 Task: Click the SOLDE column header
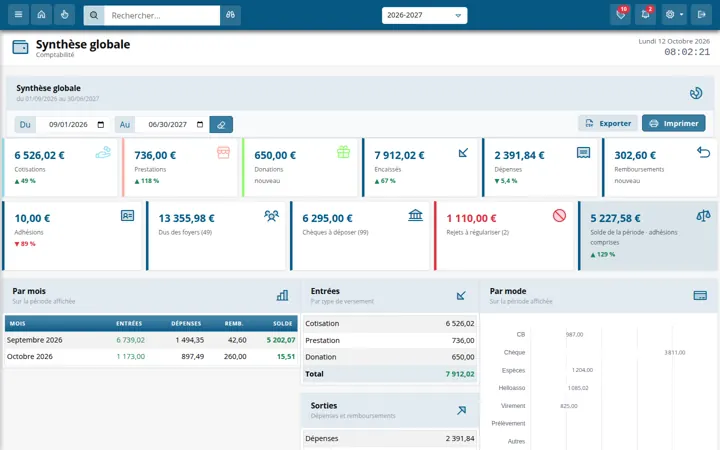tap(283, 323)
